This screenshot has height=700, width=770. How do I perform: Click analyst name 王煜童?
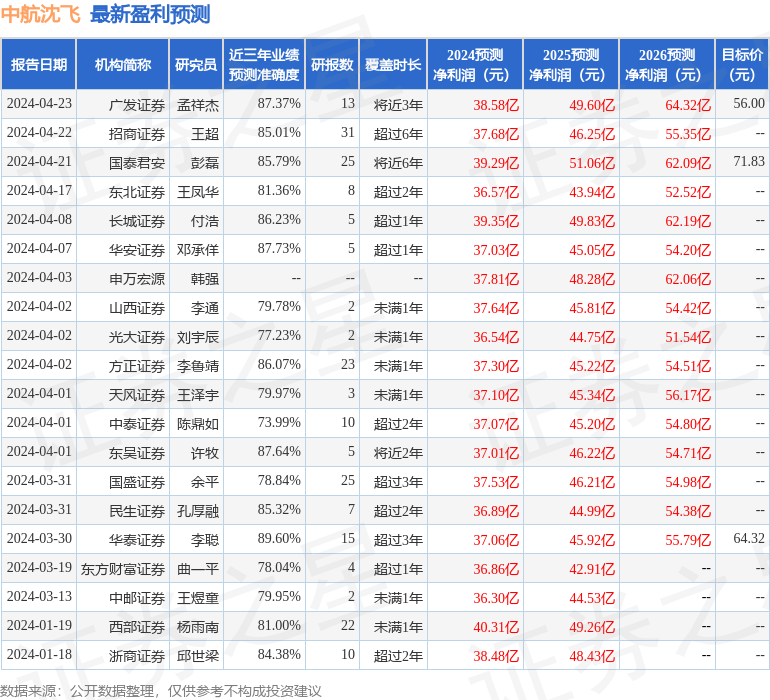[198, 598]
